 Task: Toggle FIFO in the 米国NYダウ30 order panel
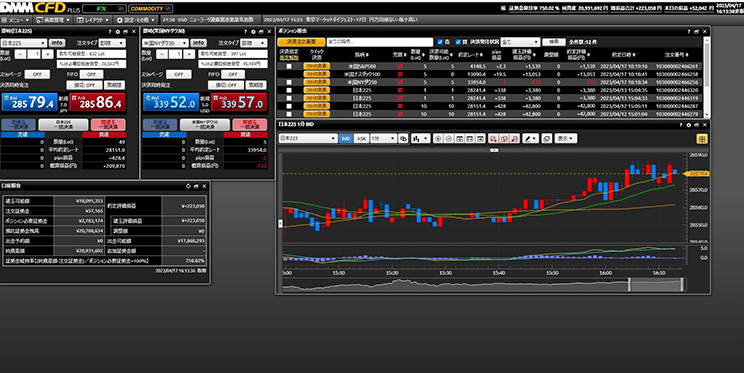click(232, 75)
